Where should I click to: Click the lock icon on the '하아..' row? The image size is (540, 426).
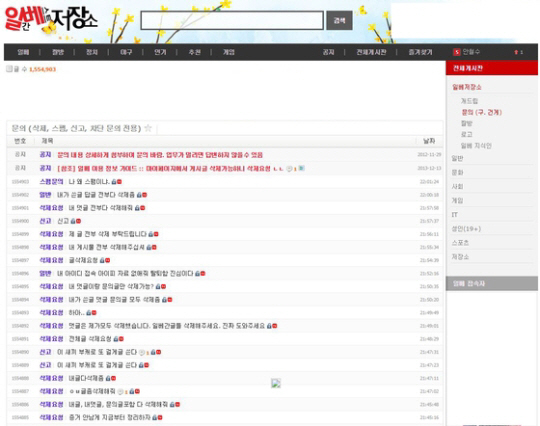tap(89, 312)
